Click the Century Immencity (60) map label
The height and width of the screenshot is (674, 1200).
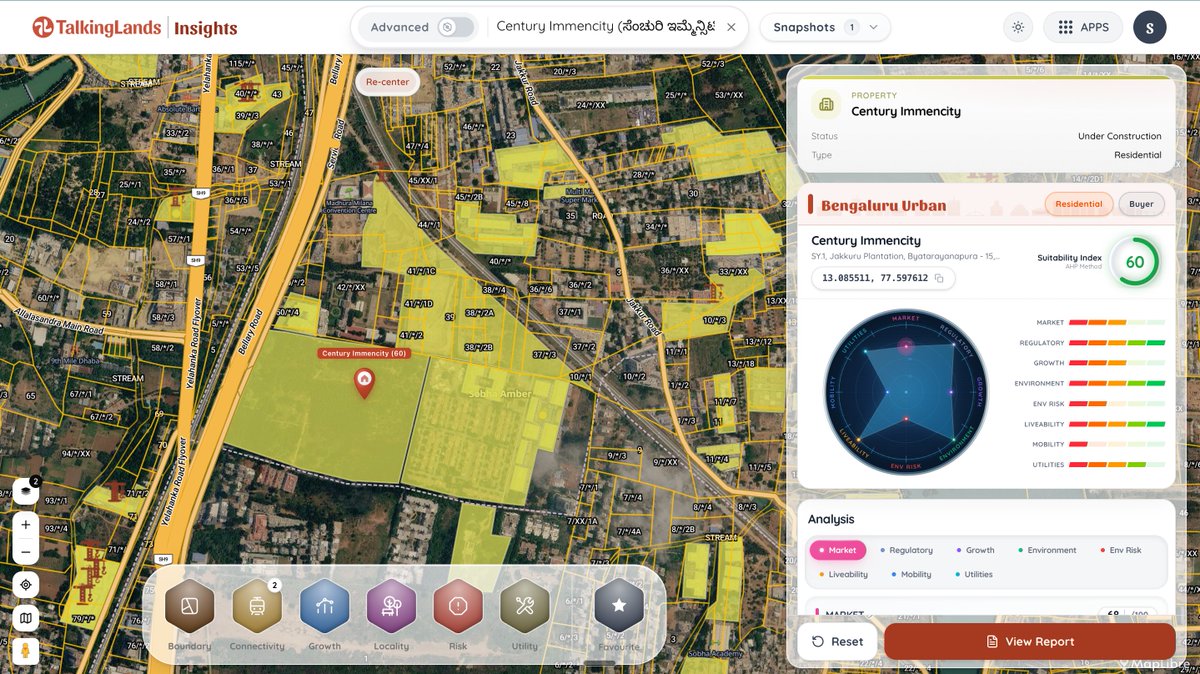point(364,353)
